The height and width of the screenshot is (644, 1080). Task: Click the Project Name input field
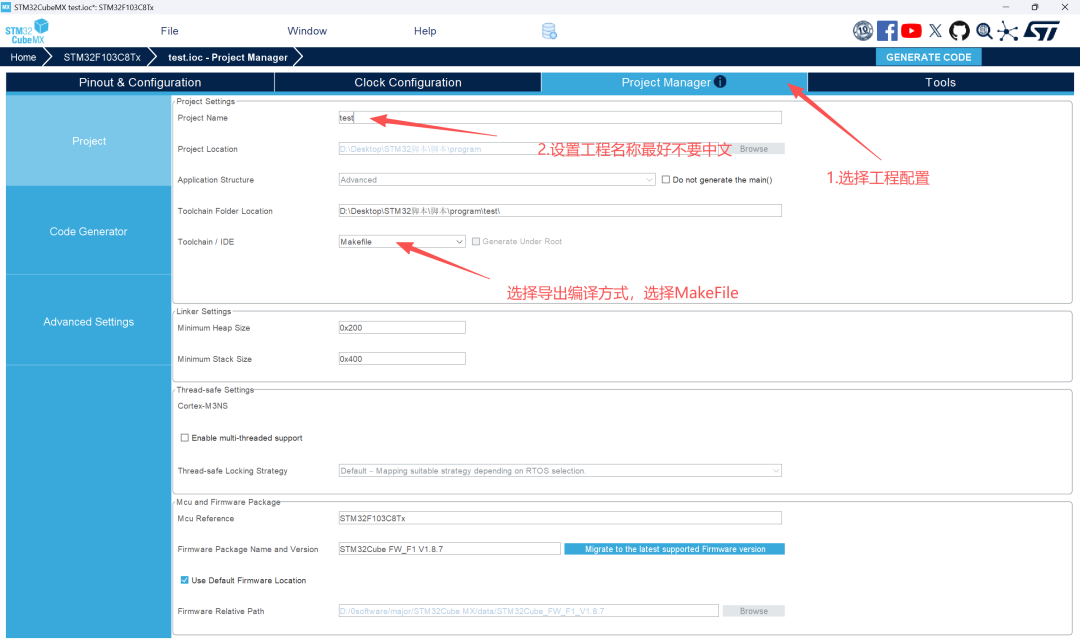(560, 118)
